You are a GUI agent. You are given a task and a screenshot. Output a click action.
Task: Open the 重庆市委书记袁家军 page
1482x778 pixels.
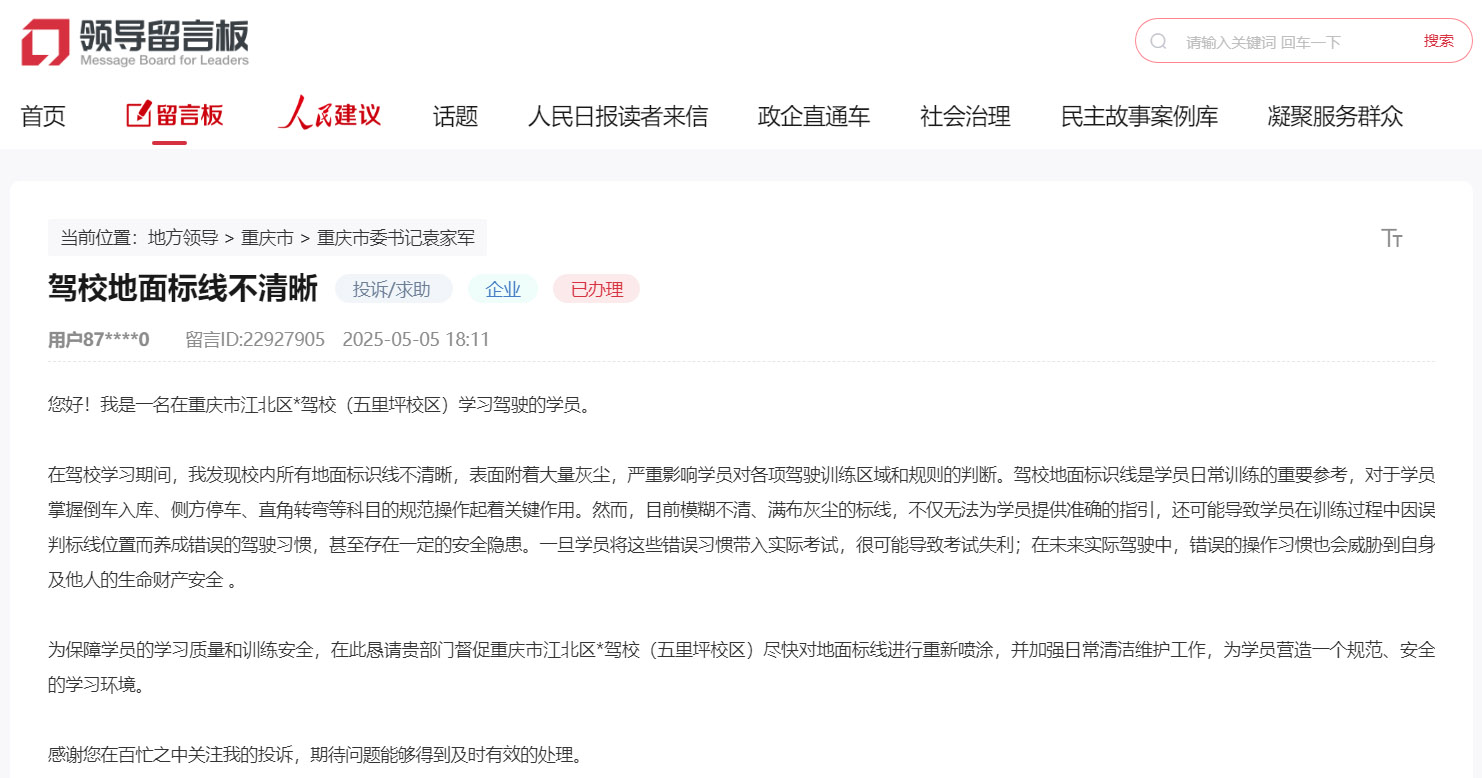[x=395, y=237]
